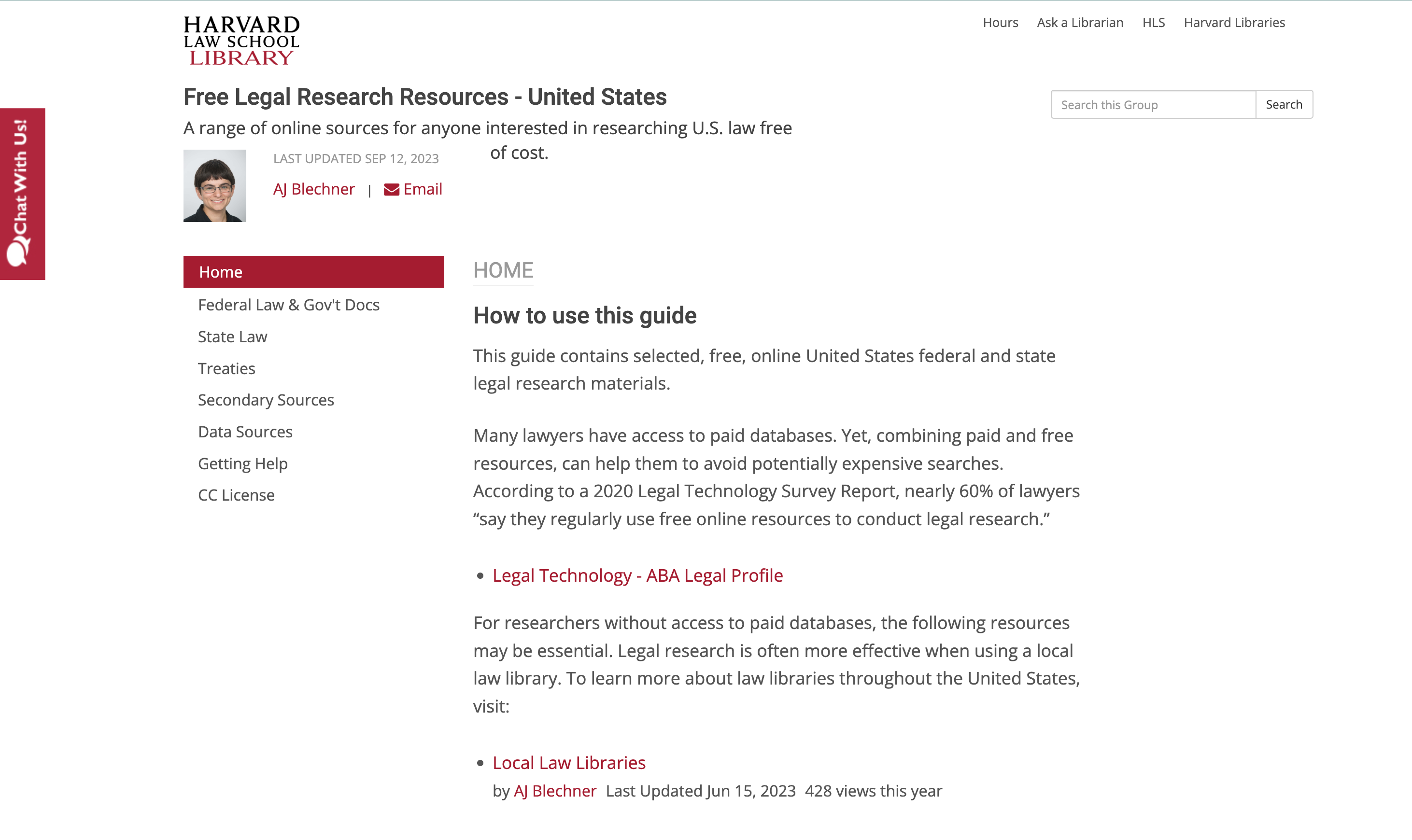This screenshot has height=840, width=1412.
Task: Select the Home sidebar tab
Action: pos(313,272)
